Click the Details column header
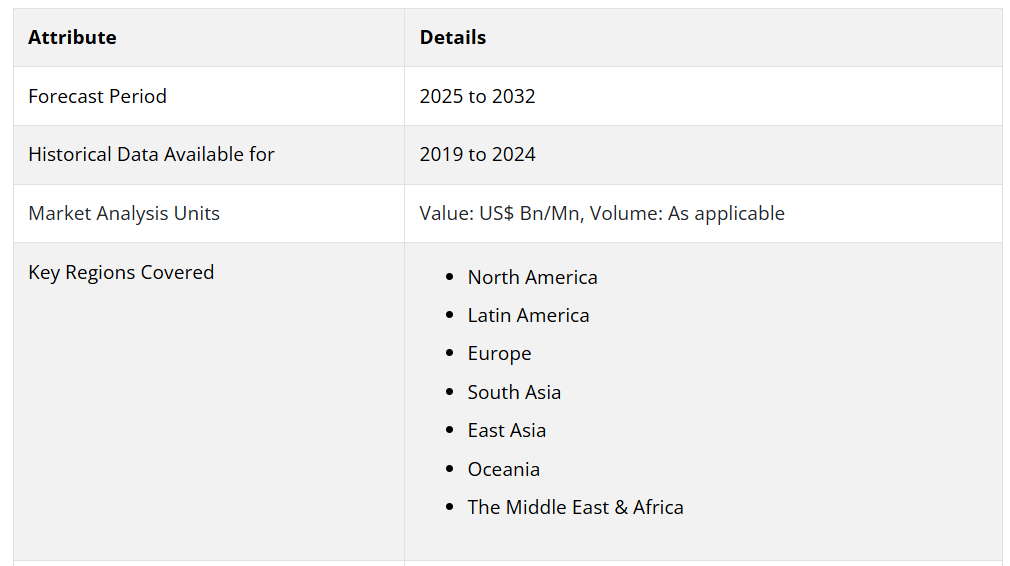Screen dimensions: 1010x566 (x=453, y=38)
